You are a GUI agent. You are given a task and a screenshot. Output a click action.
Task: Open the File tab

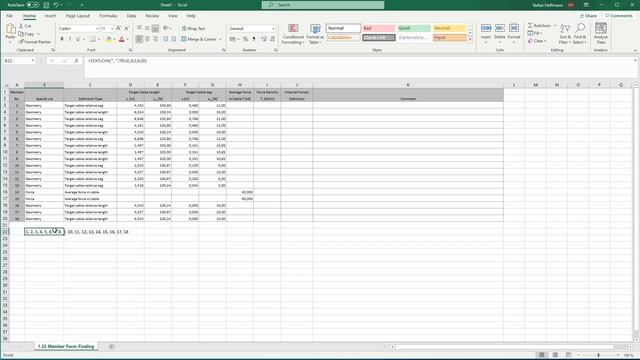(9, 16)
